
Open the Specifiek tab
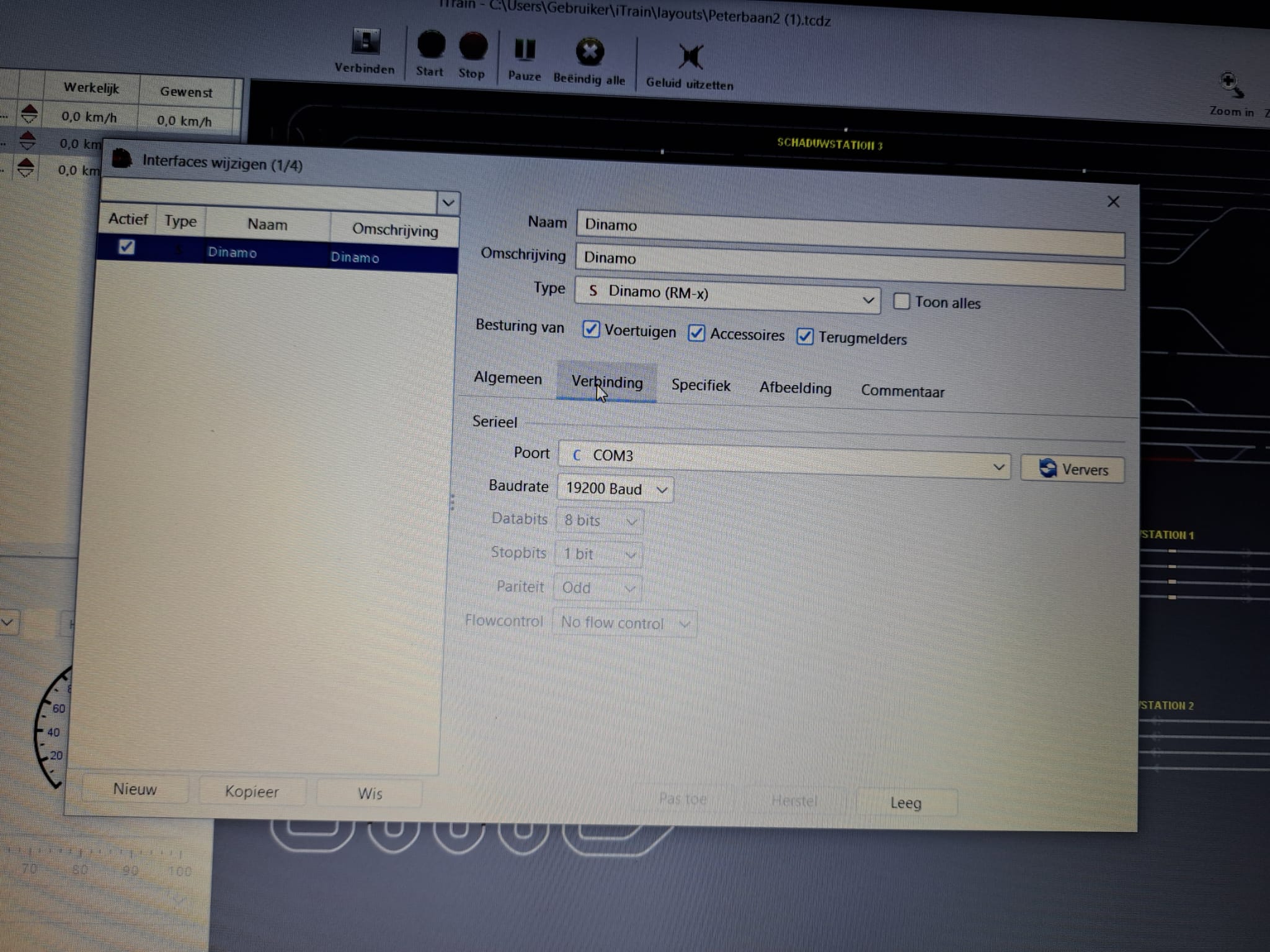(701, 385)
